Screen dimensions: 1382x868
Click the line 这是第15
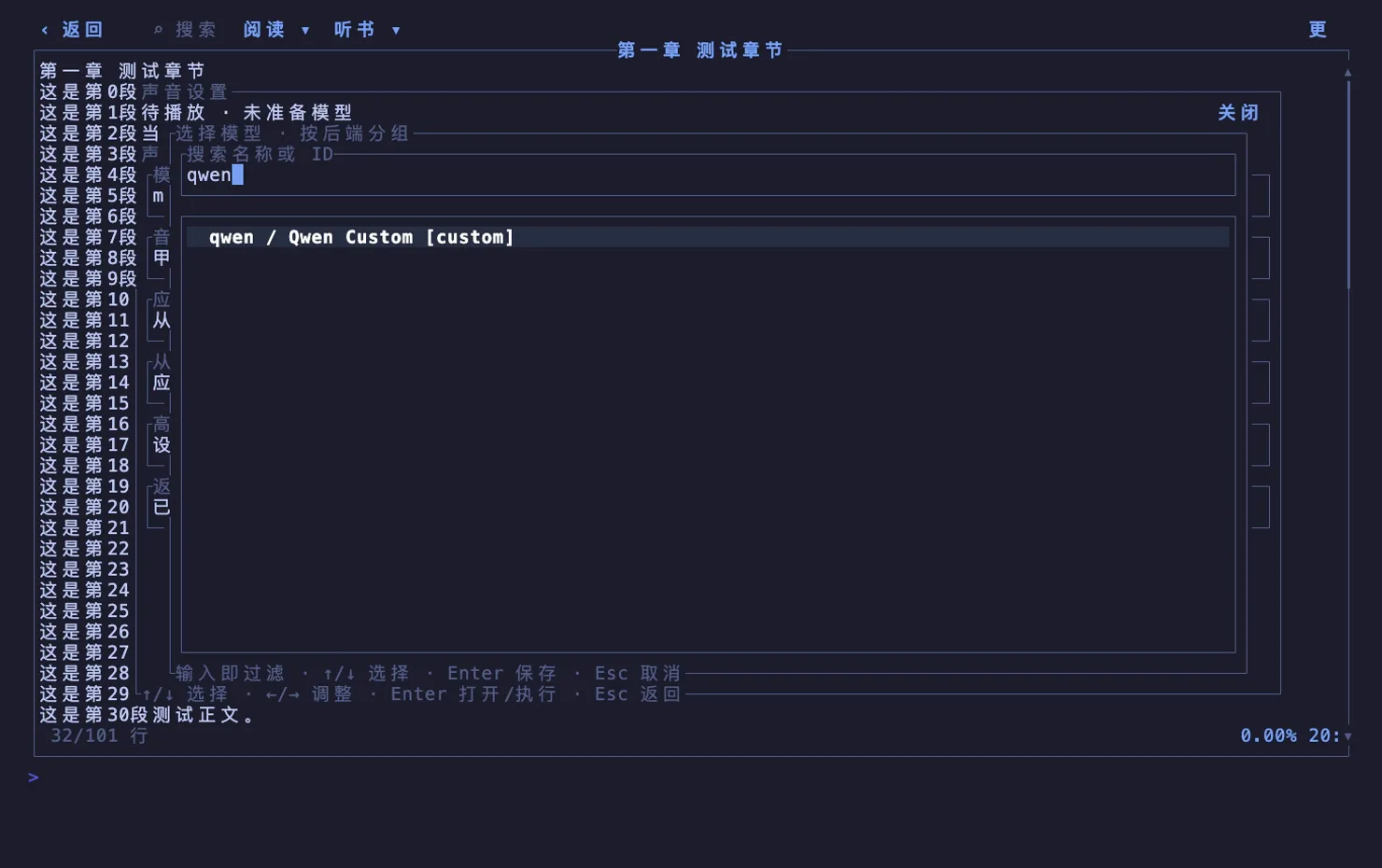[x=85, y=403]
